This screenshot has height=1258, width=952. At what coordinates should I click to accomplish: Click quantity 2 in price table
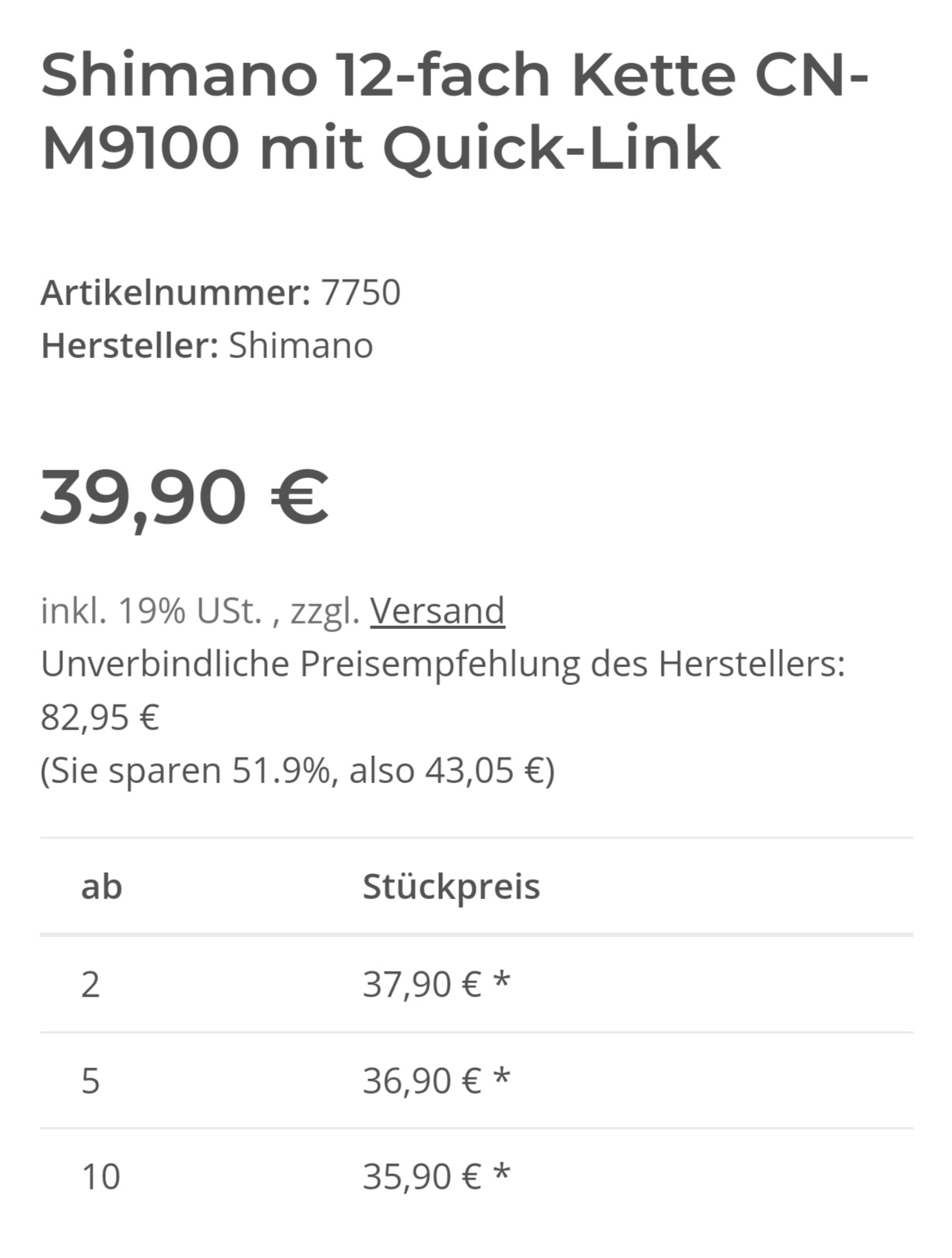(90, 985)
